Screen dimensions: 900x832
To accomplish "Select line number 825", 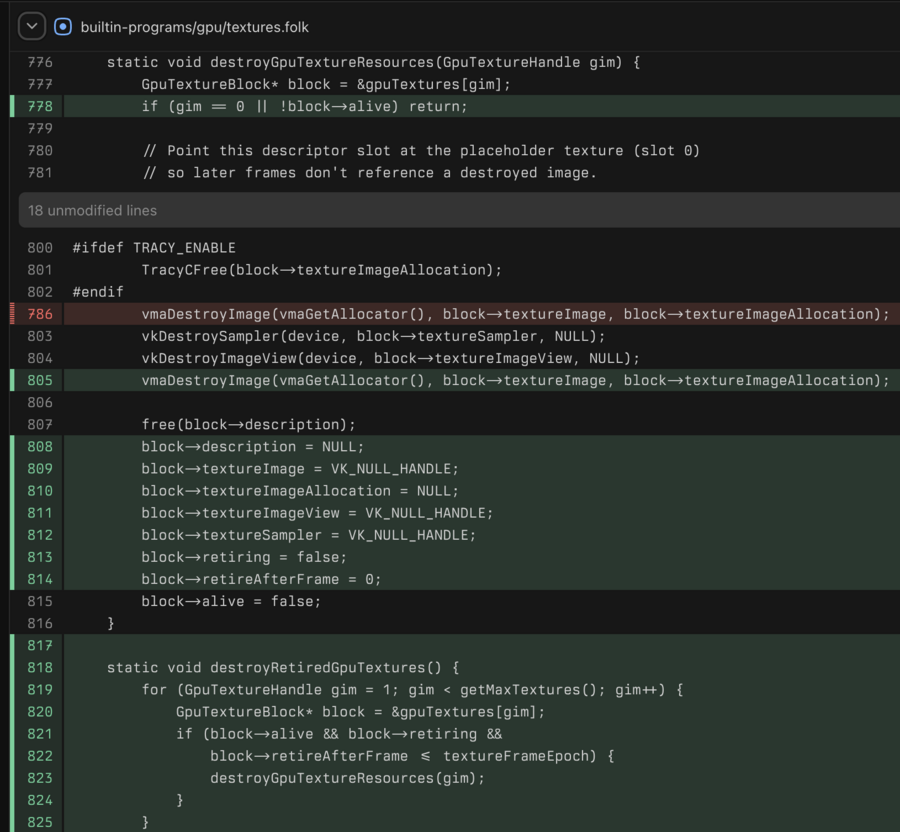I will tap(40, 822).
